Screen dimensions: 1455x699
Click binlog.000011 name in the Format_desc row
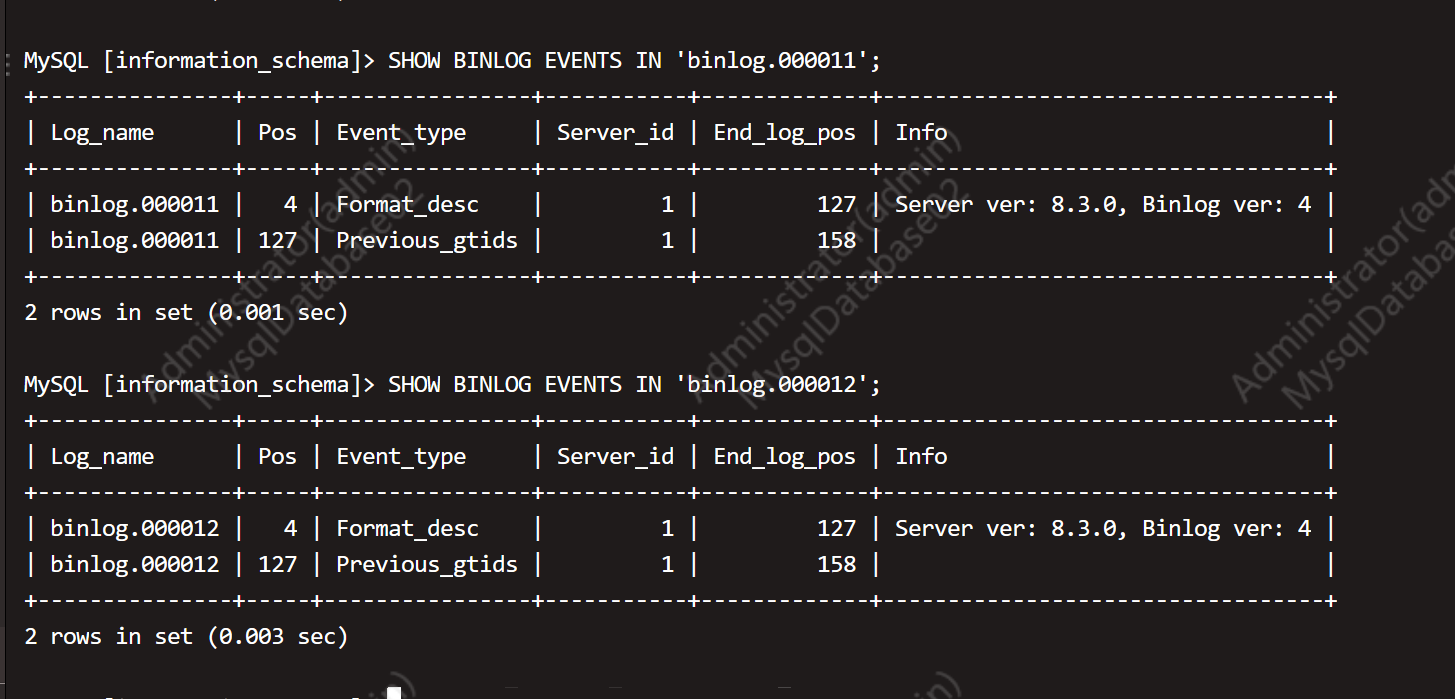point(134,205)
